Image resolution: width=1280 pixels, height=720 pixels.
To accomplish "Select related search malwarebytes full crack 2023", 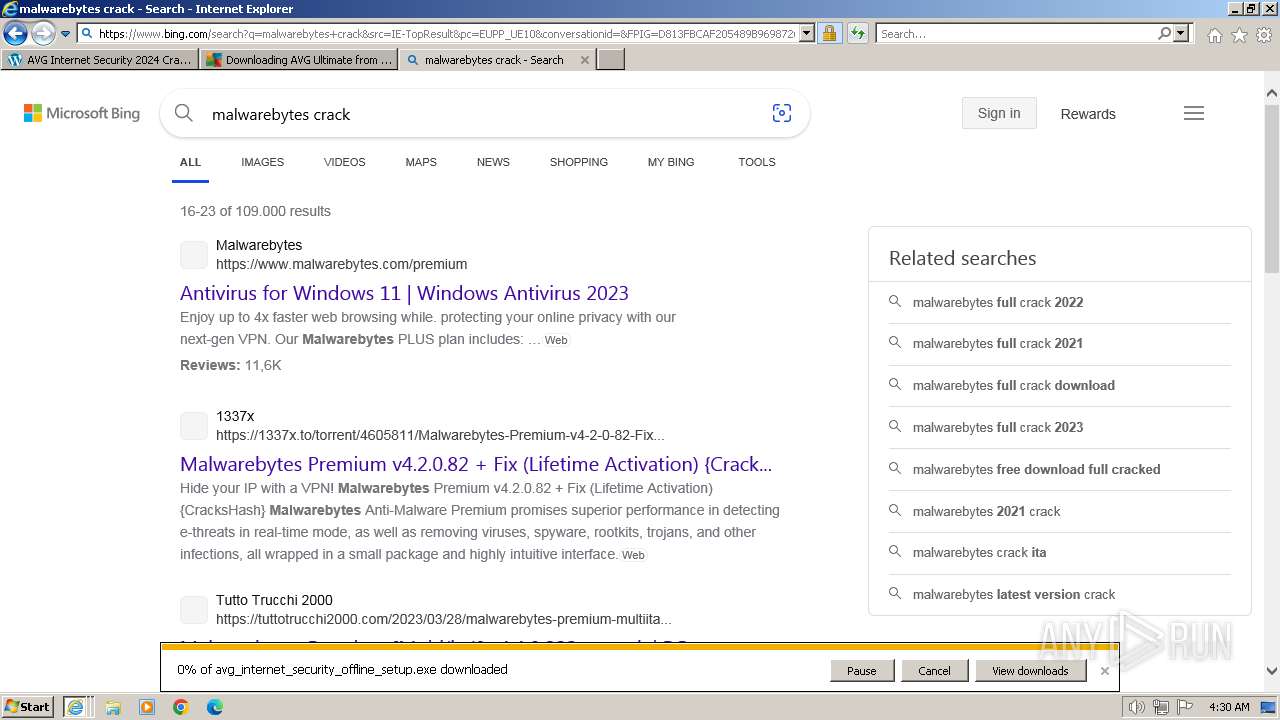I will tap(998, 427).
